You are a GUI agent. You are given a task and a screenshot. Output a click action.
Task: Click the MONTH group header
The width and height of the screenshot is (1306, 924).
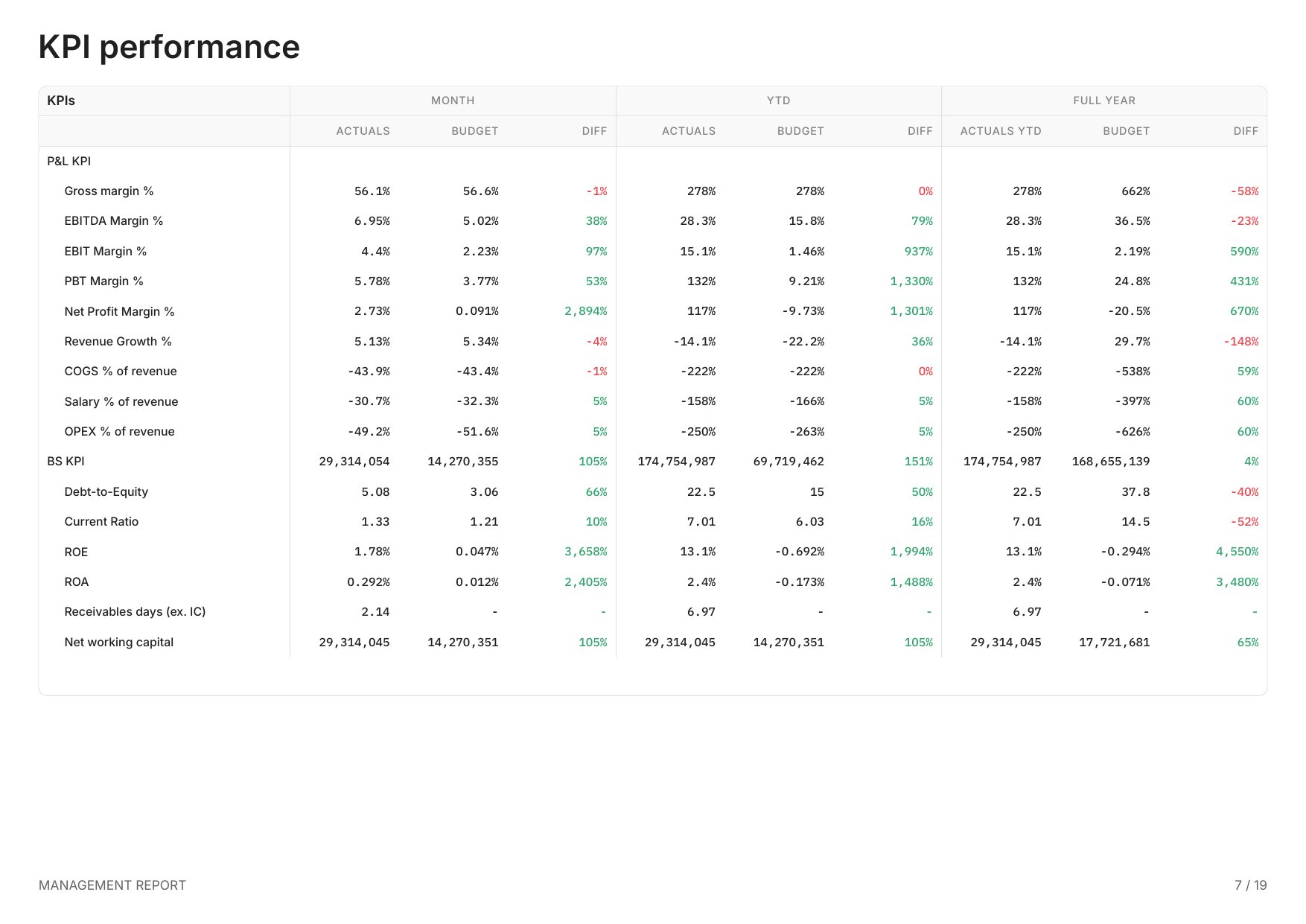pyautogui.click(x=453, y=101)
